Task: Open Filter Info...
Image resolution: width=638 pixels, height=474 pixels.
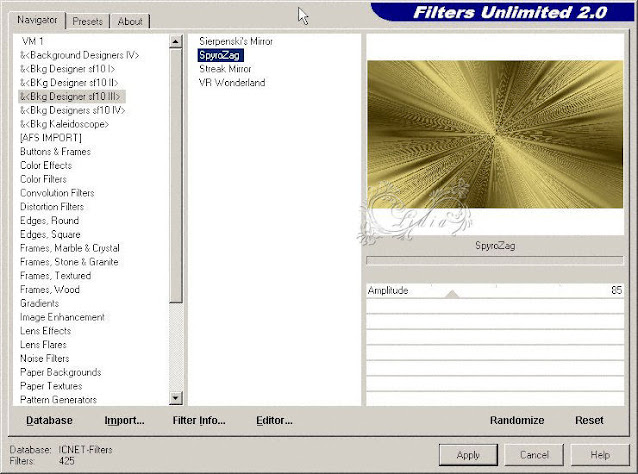Action: (x=199, y=420)
